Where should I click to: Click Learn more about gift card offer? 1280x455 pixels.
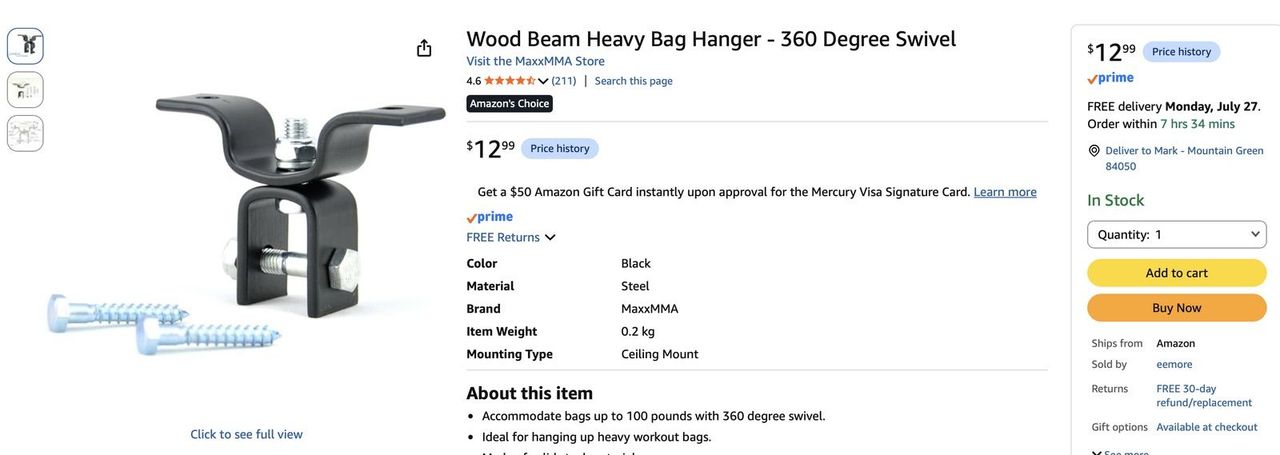[1005, 192]
